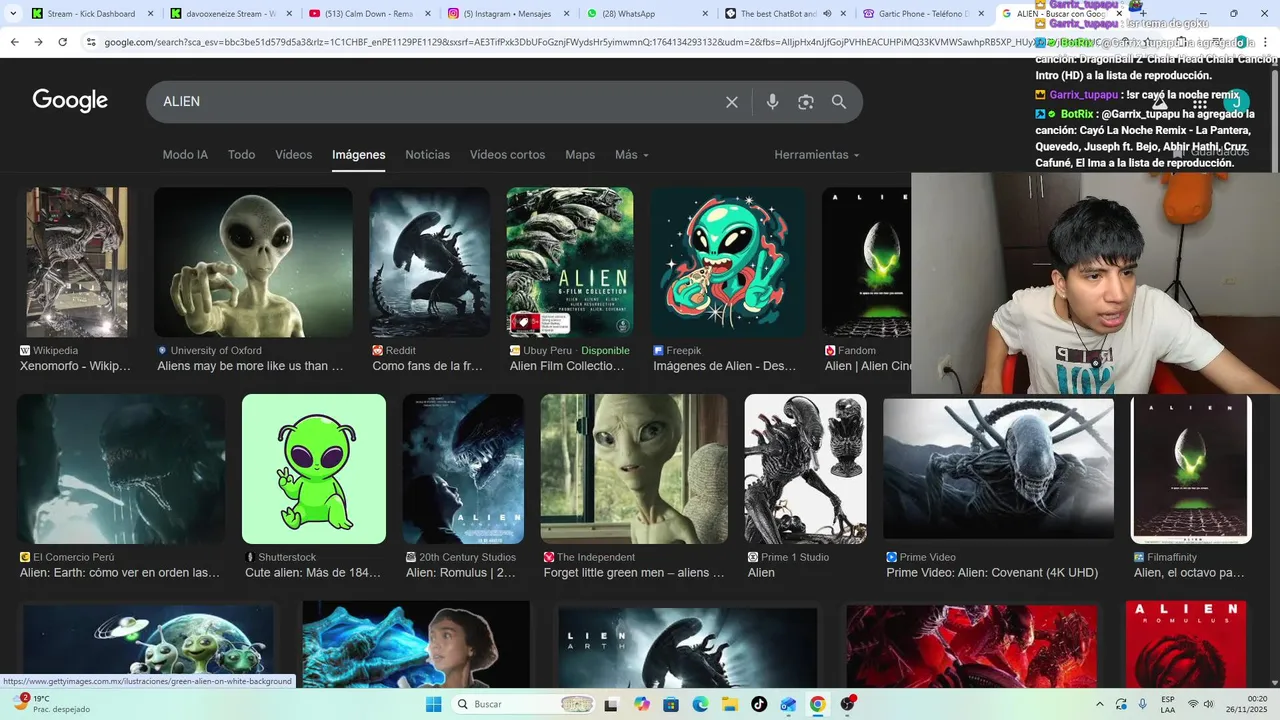Open Filmaffinity Alien poster image
This screenshot has height=720, width=1280.
(1191, 469)
